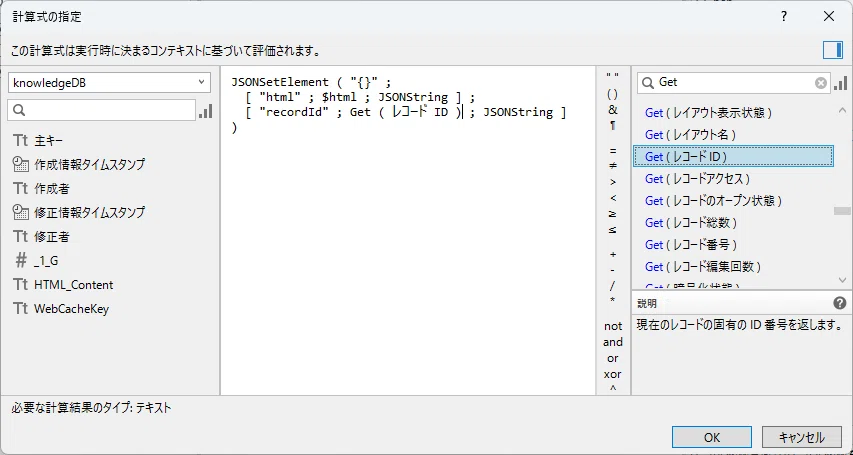
Task: Select Get ( レコード ID ) function
Action: (x=733, y=157)
